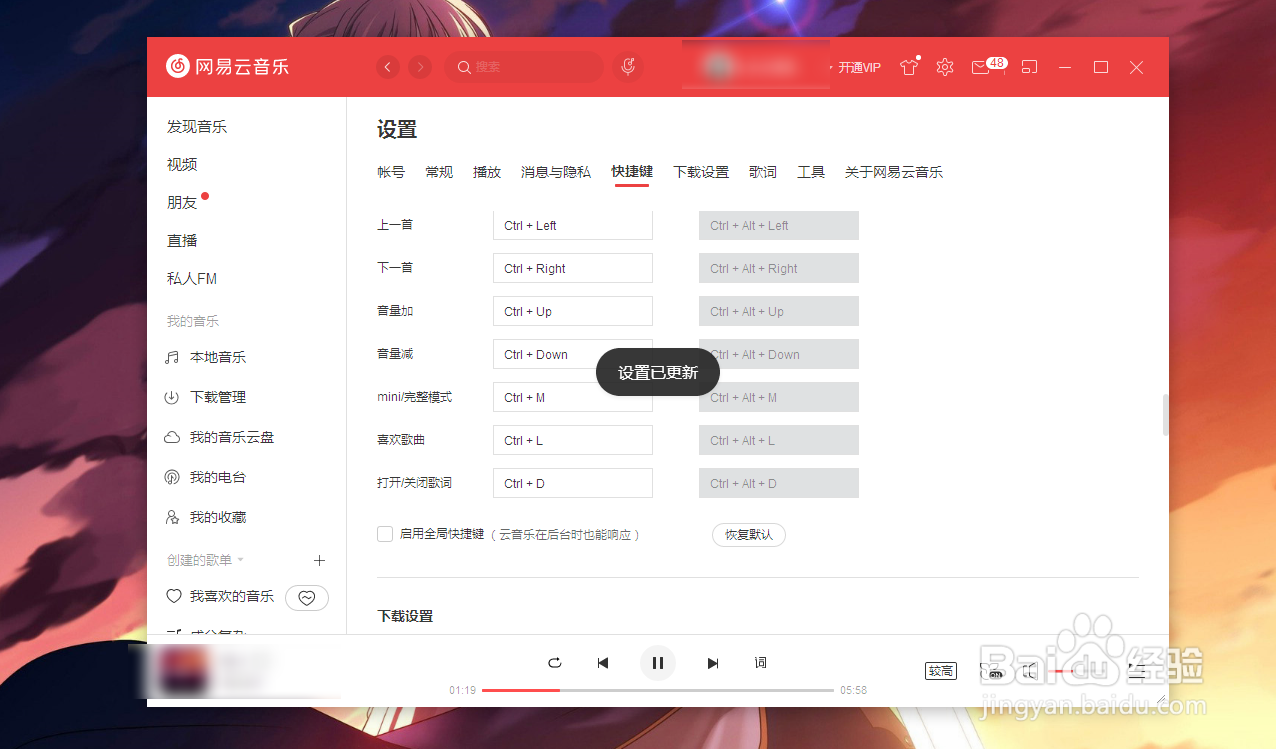Open the 关于网易云音乐 tab
Image resolution: width=1276 pixels, height=749 pixels.
894,172
